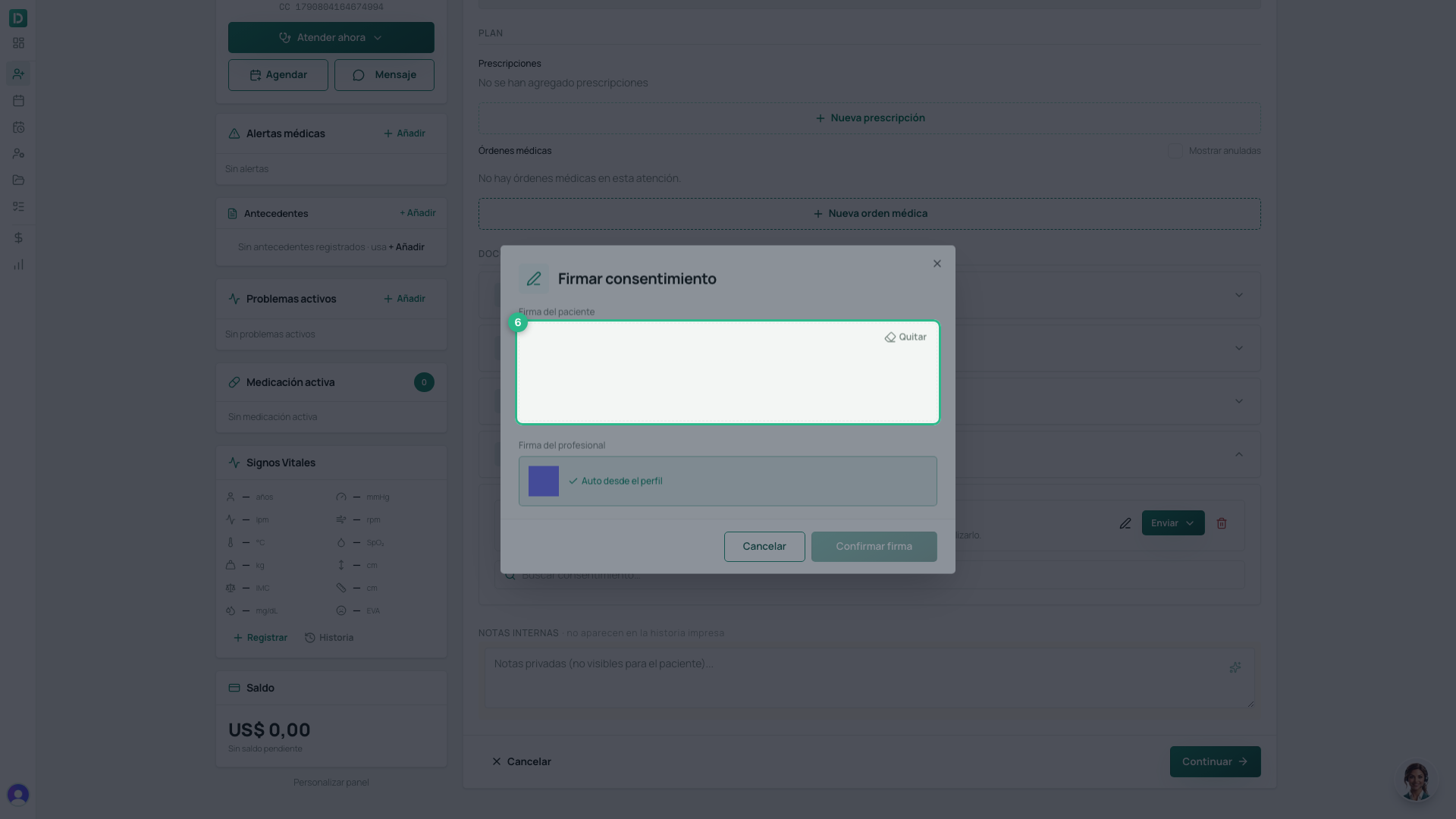Add a medical alert via Añadir
Viewport: 1456px width, 819px height.
(x=404, y=133)
